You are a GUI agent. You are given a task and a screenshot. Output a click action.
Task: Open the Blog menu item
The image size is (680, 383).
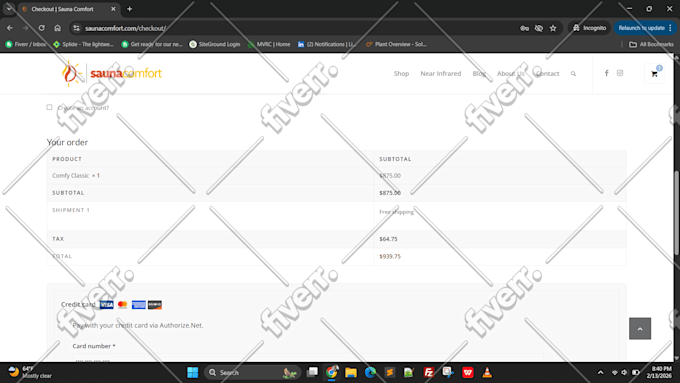point(479,74)
